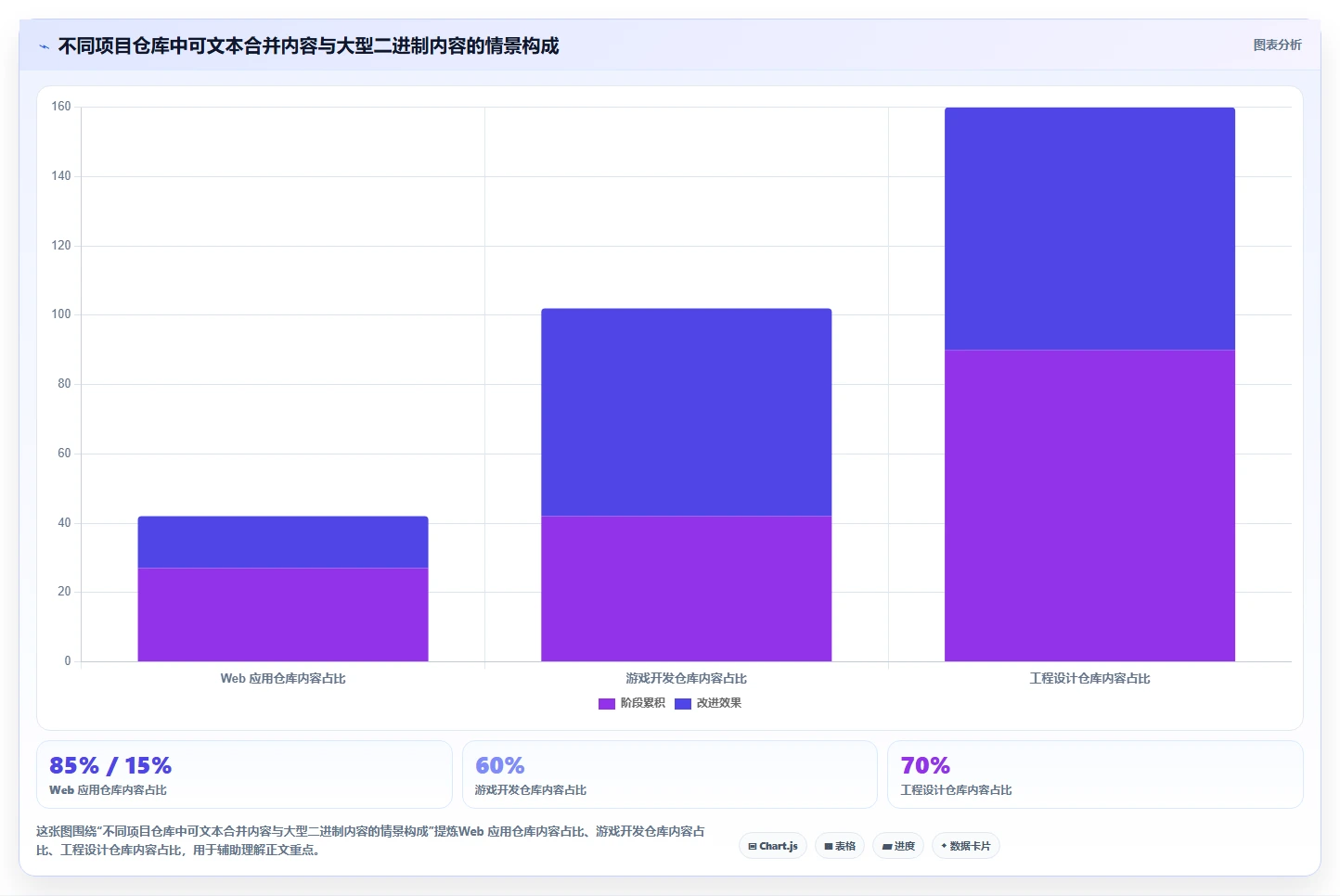Click the y-axis label 100
Screen dimensions: 1340x896
coord(61,314)
